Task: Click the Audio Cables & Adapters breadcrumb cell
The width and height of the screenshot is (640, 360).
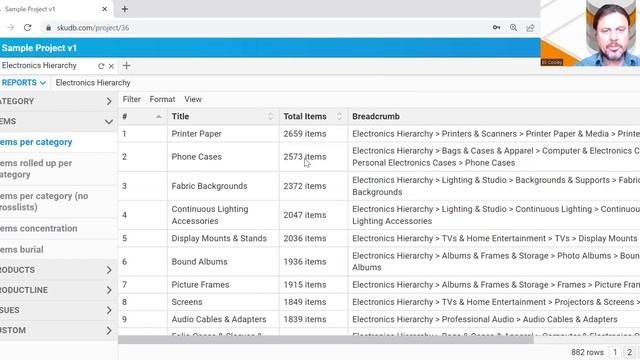Action: tap(494, 319)
